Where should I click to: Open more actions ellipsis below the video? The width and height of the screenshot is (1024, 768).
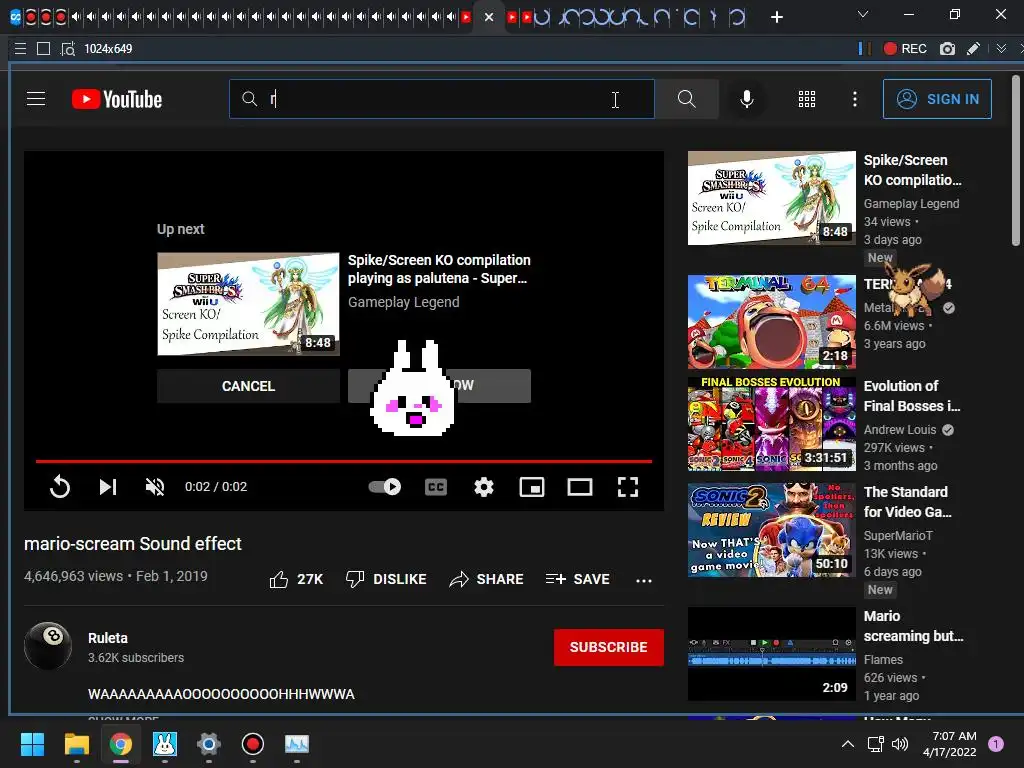pos(644,580)
